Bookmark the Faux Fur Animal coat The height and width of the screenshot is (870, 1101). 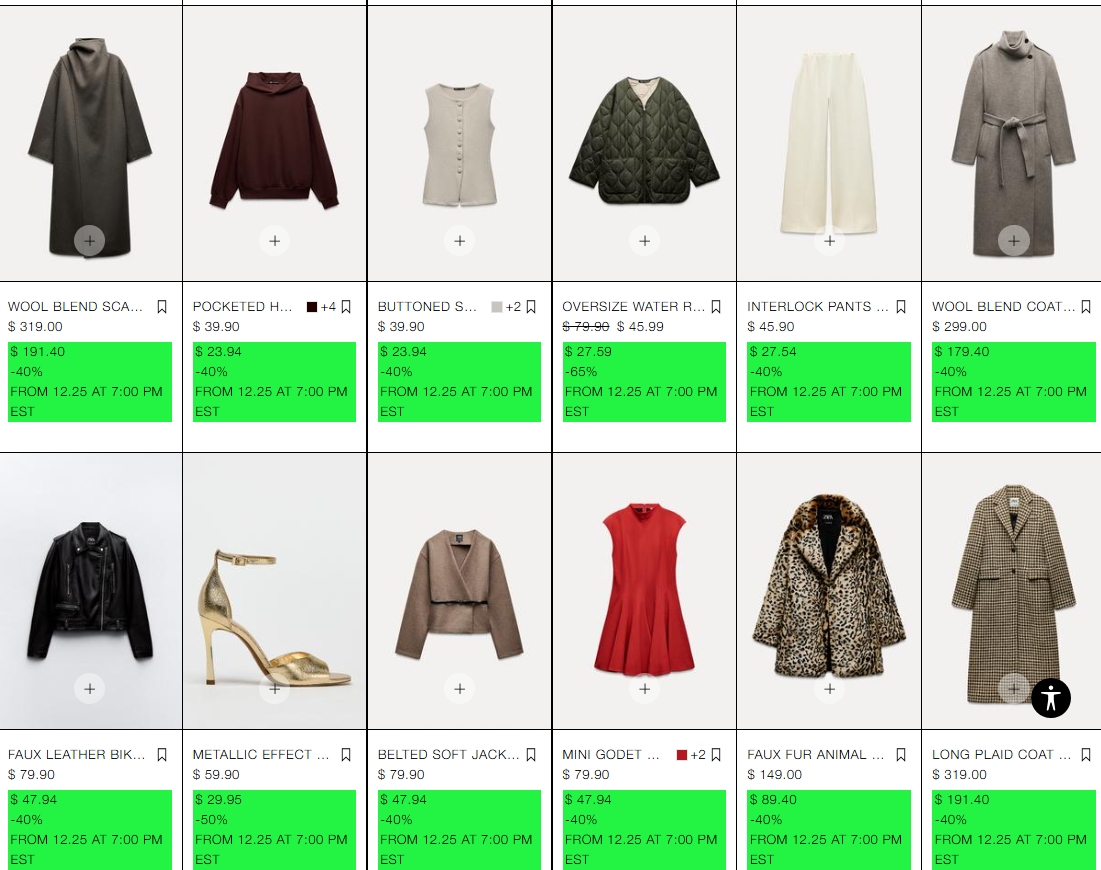click(x=901, y=755)
